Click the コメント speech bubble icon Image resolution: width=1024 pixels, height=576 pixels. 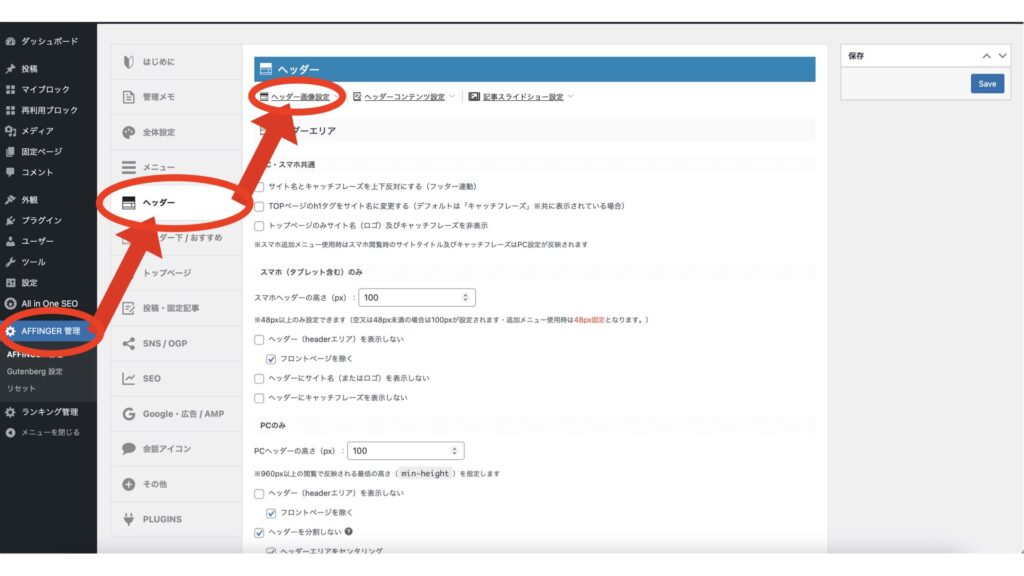pos(10,172)
